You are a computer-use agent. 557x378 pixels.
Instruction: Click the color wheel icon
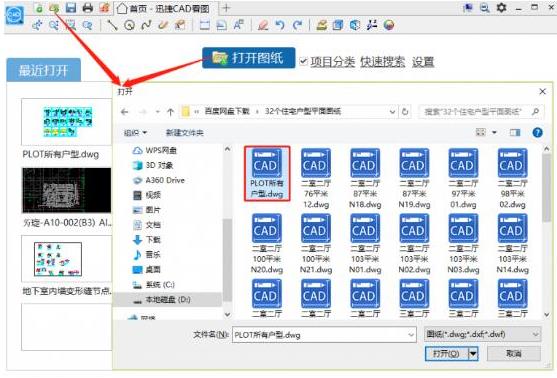pyautogui.click(x=389, y=25)
